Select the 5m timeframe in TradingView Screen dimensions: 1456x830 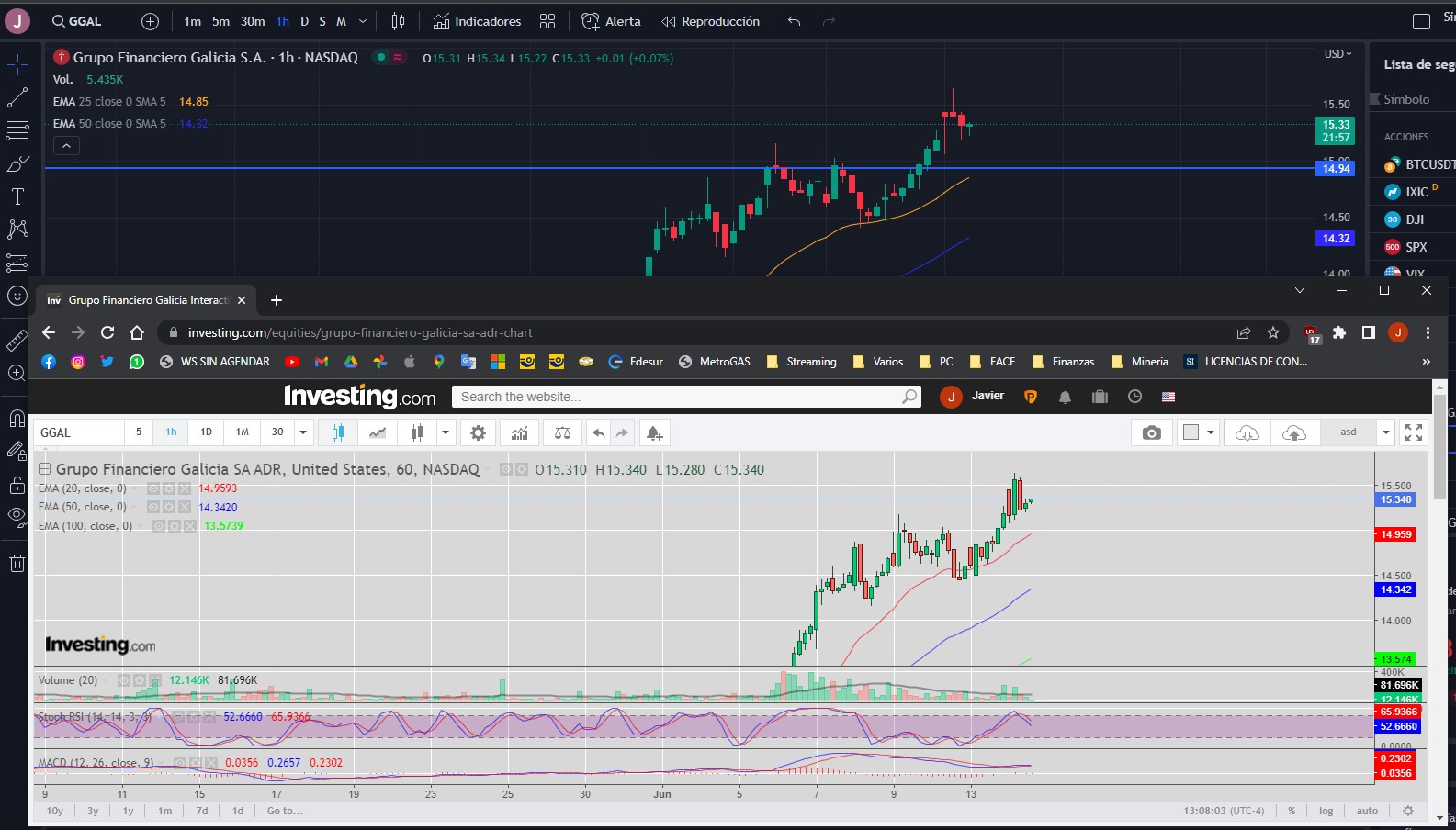coord(220,21)
